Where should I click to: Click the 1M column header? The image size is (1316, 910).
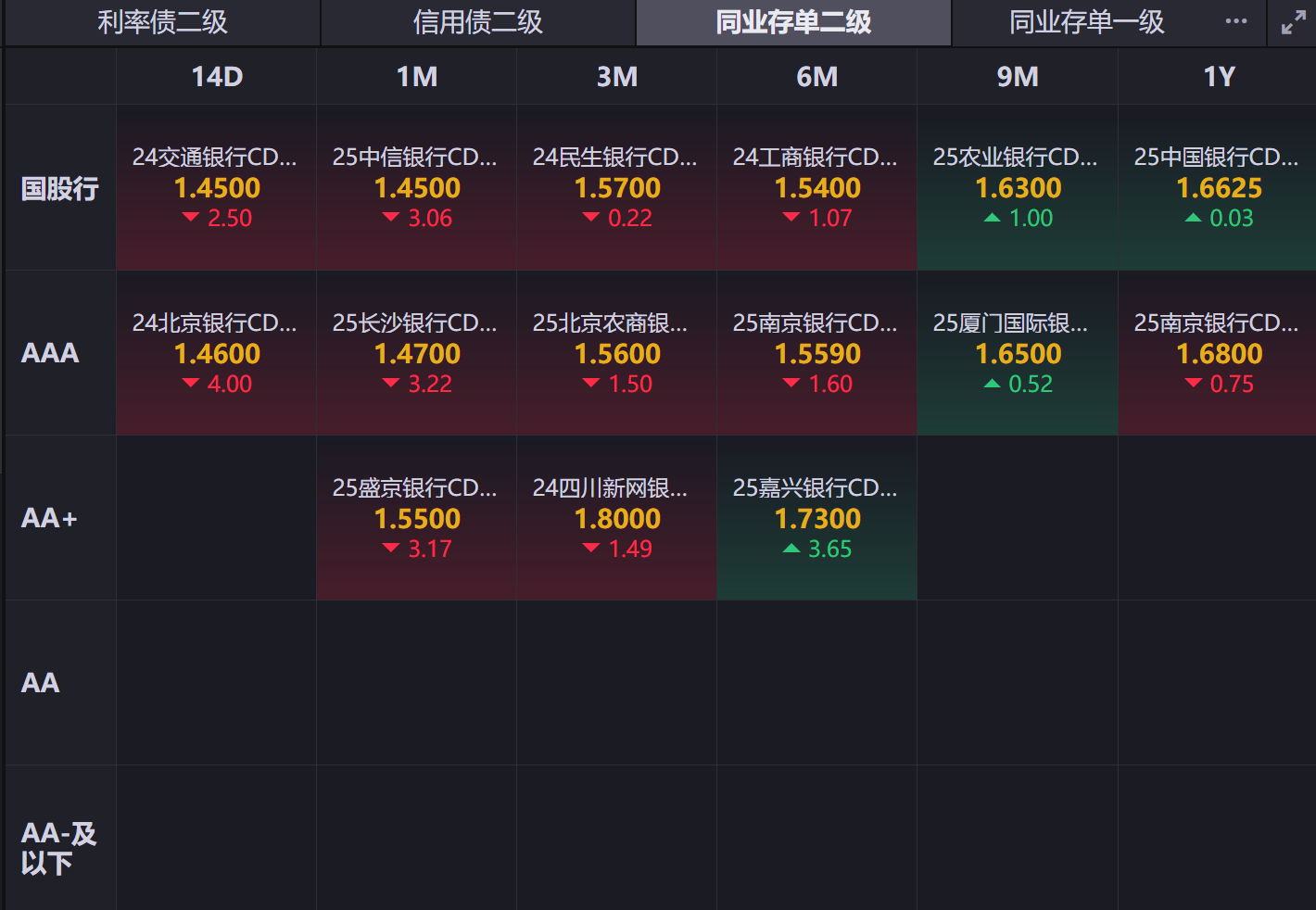pos(417,76)
